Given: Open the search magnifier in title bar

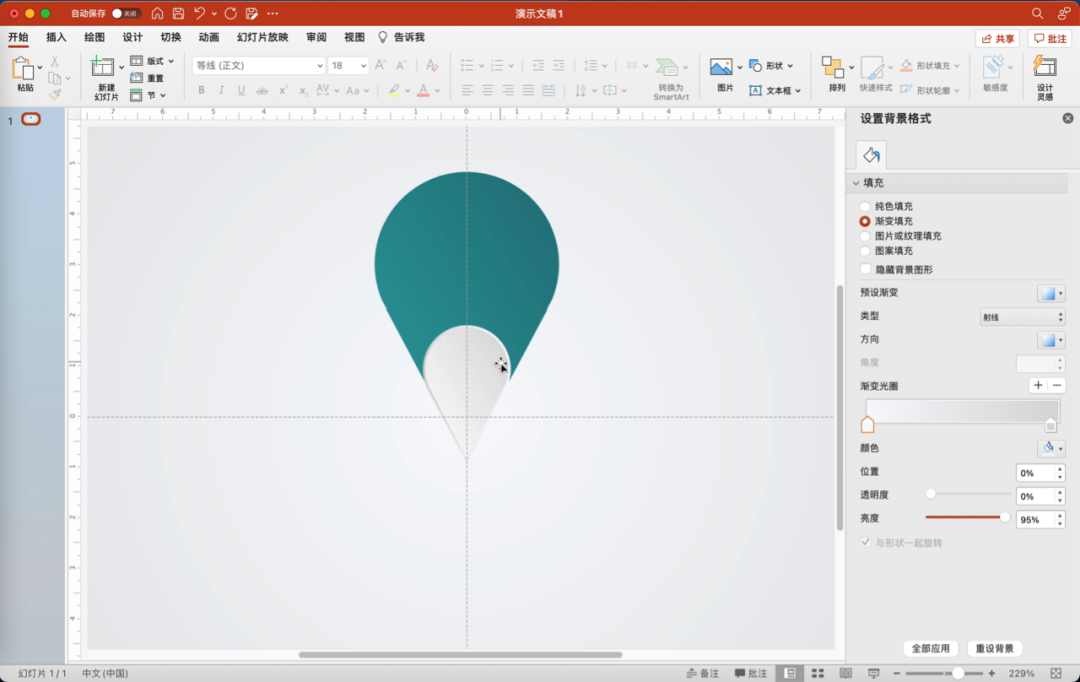Looking at the screenshot, I should click(1037, 13).
